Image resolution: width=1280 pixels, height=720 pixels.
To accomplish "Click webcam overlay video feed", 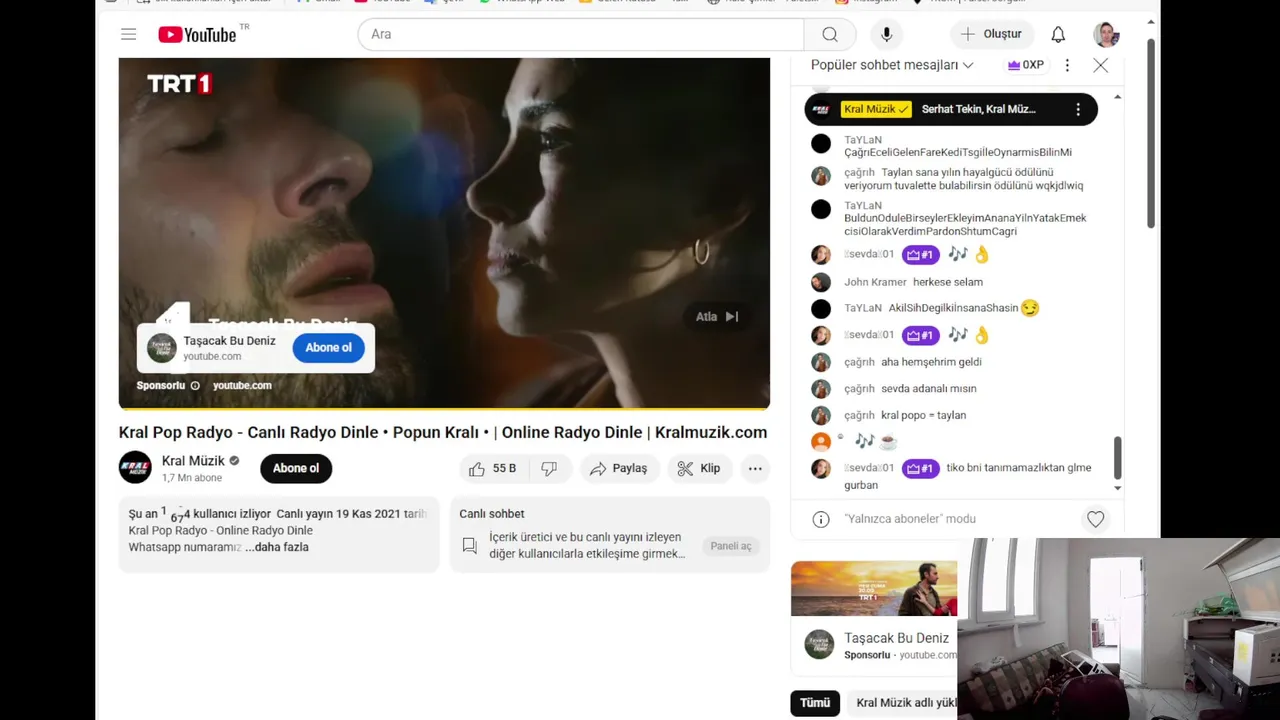I will 1119,629.
